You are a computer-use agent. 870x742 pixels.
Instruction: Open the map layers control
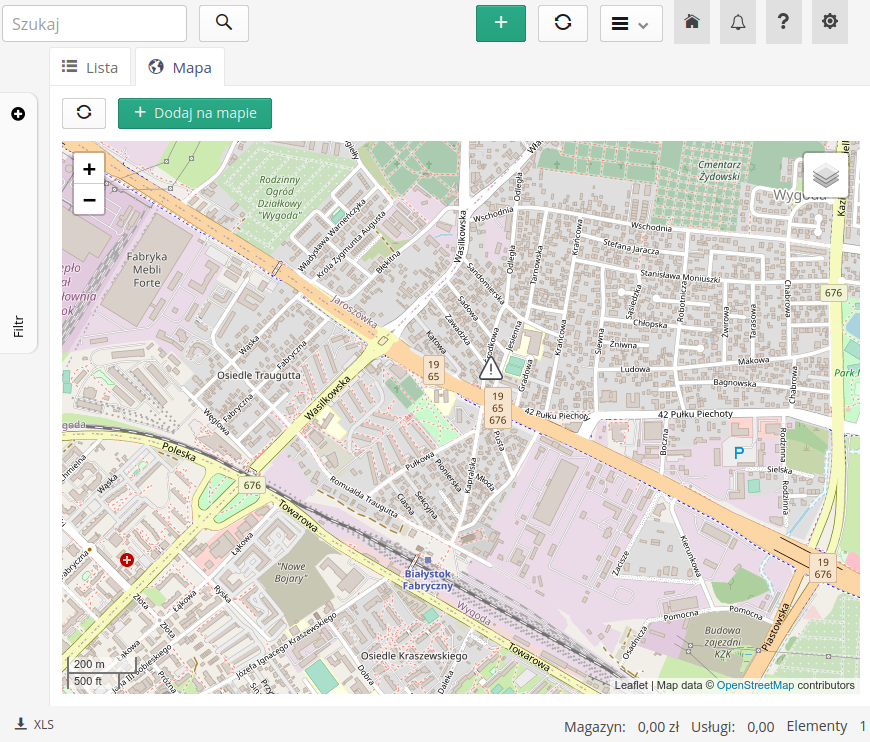pyautogui.click(x=825, y=176)
